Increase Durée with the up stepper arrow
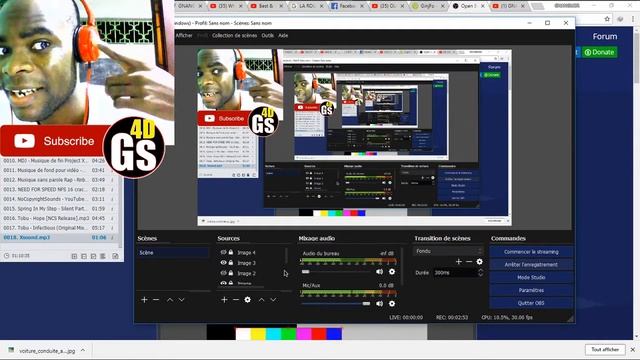 pos(480,270)
